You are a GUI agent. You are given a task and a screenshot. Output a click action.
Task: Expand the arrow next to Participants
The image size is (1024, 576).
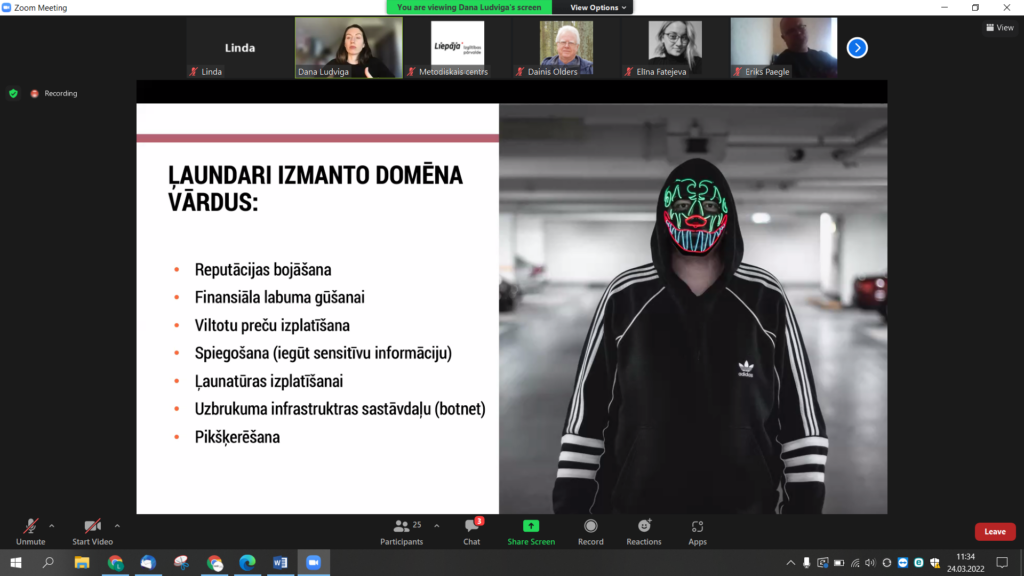tap(436, 525)
